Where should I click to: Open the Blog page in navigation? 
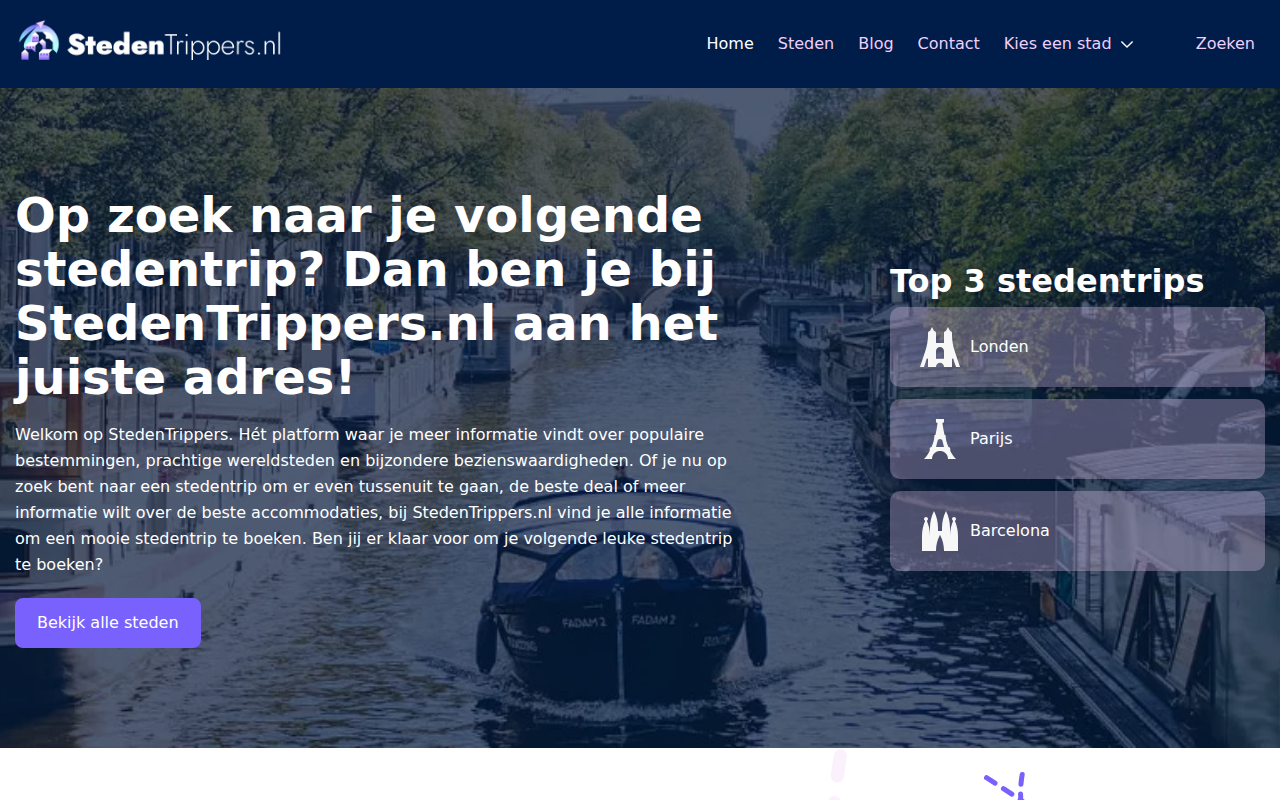[876, 43]
